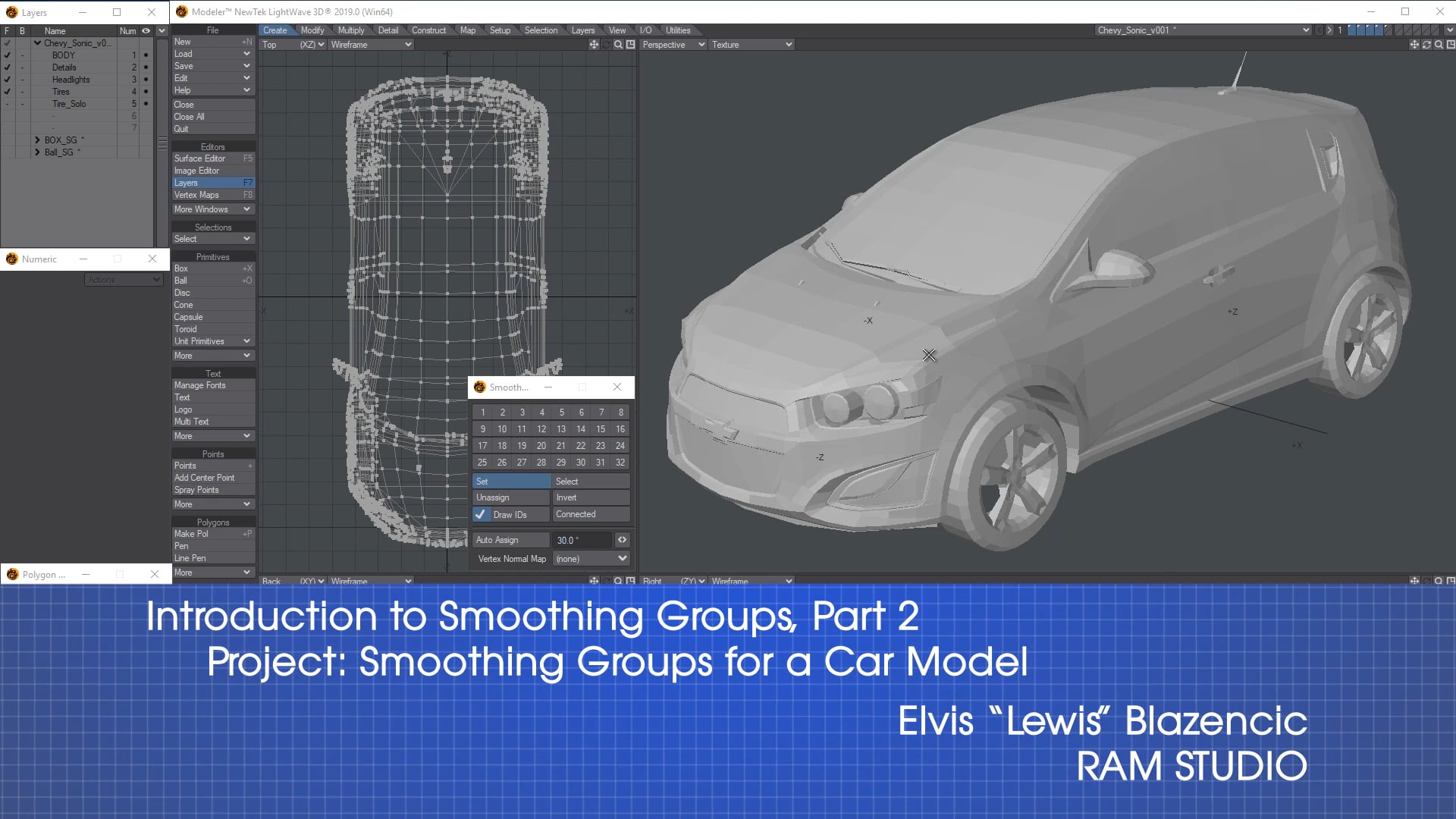Click Perspective viewport zoom magnifier icon
Screen dimensions: 1456x819
(1439, 45)
